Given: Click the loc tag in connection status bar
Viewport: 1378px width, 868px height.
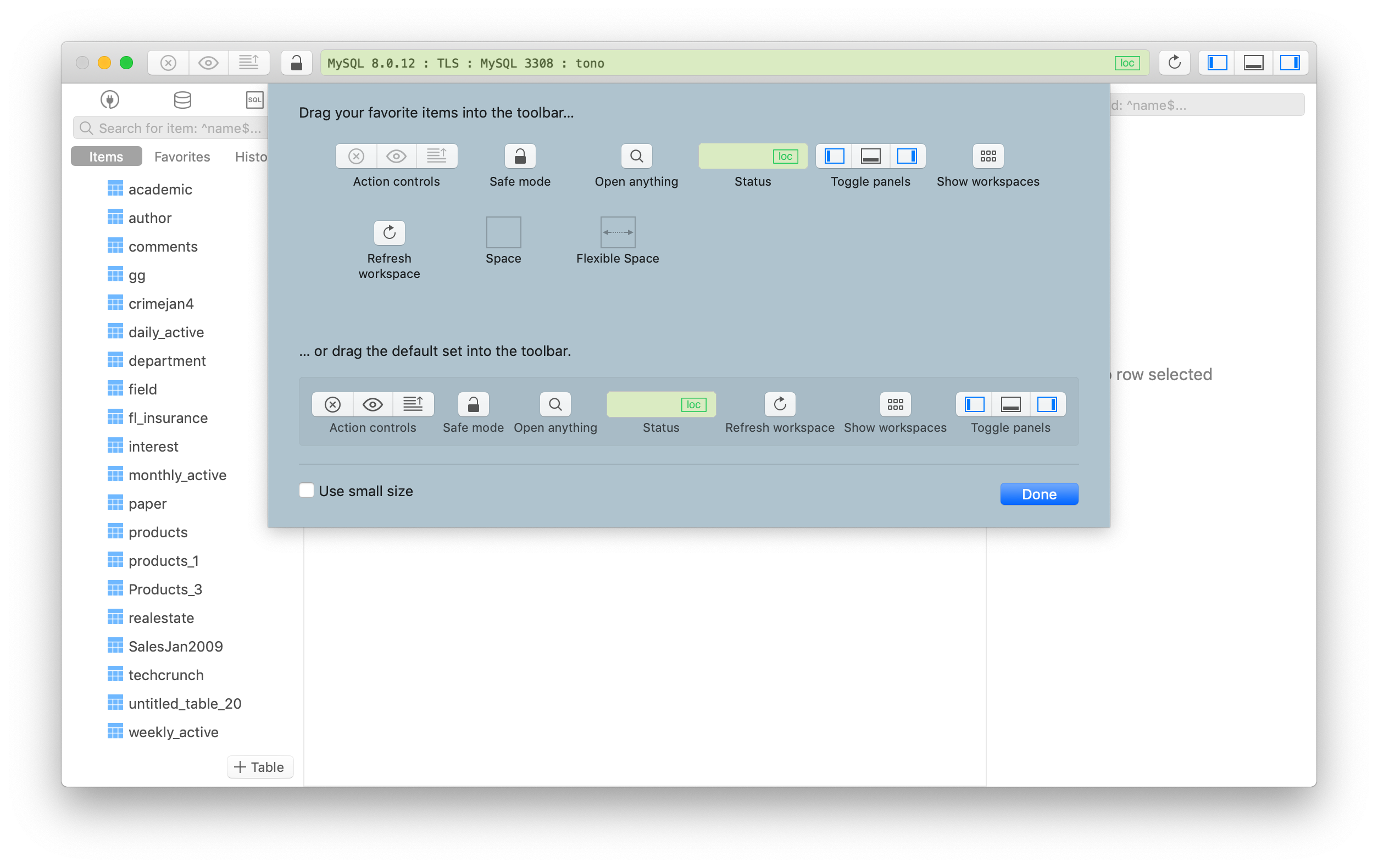Looking at the screenshot, I should tap(1127, 63).
